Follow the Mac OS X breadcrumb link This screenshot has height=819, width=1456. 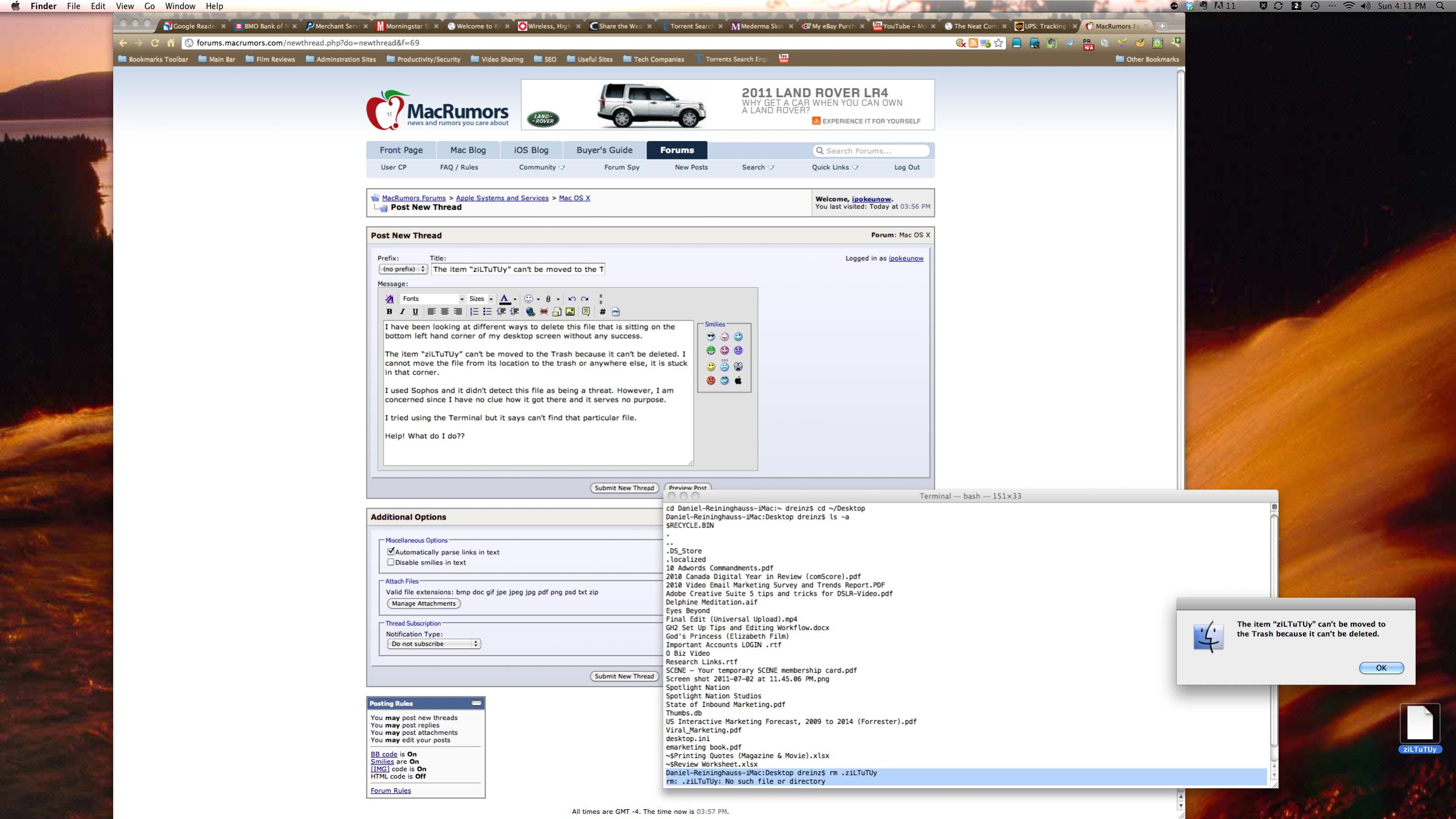point(574,198)
